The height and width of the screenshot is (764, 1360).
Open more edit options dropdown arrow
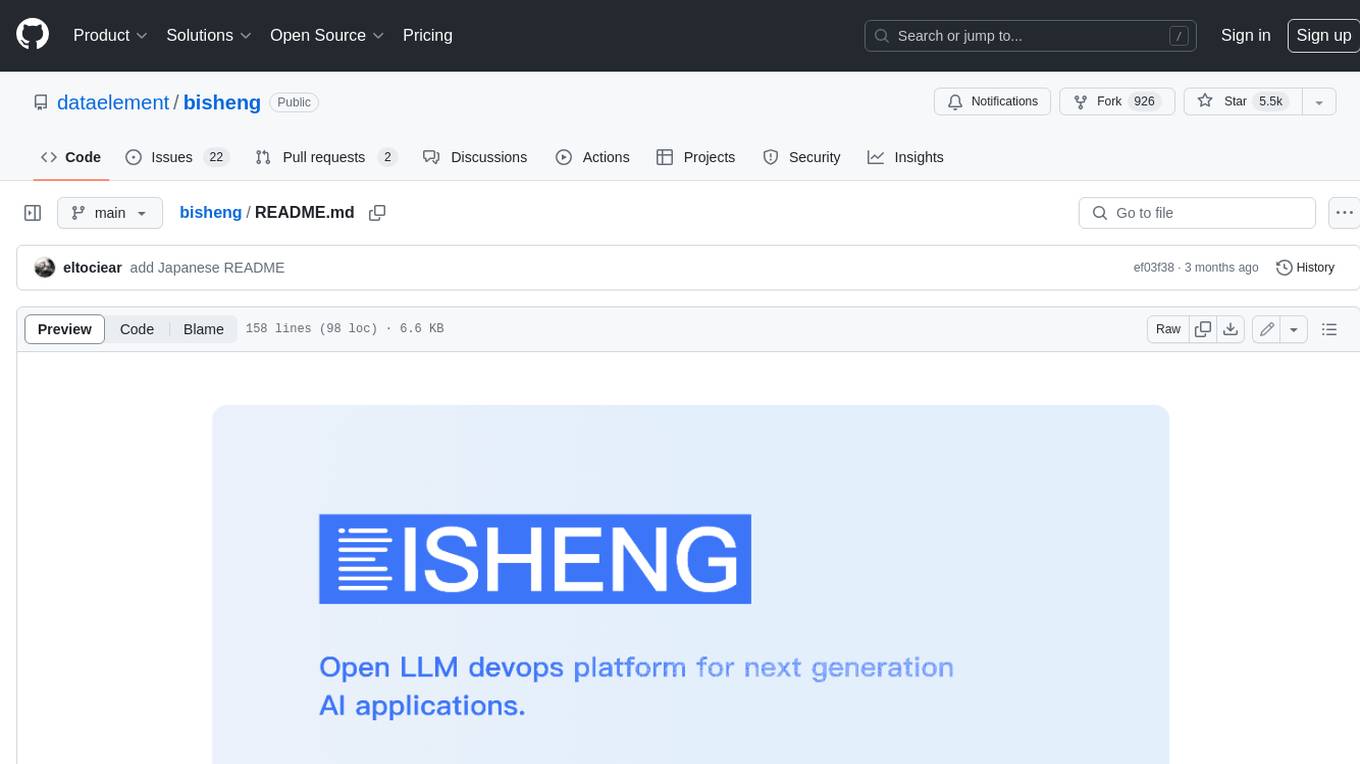(x=1294, y=329)
